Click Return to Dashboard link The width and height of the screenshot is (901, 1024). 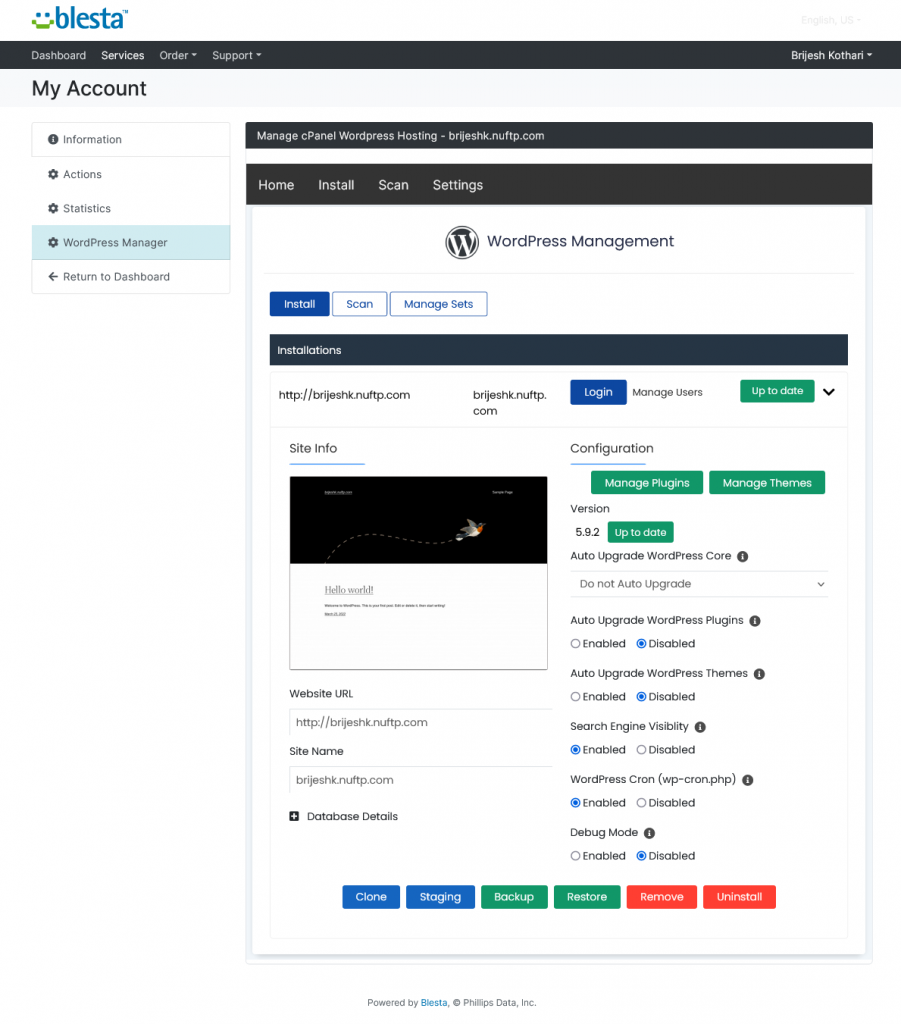coord(131,276)
